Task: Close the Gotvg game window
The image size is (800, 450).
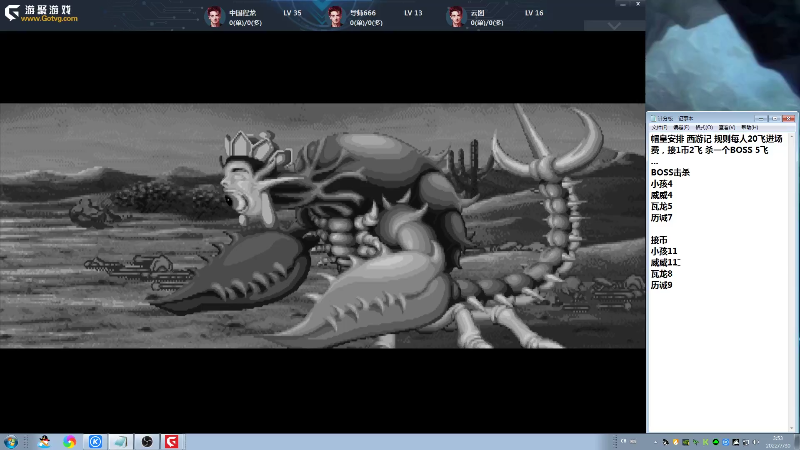Action: (x=638, y=4)
